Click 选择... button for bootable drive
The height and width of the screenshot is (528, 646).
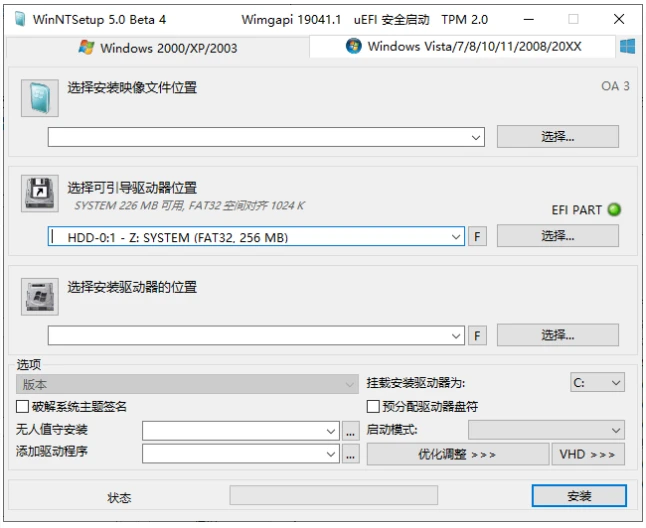[557, 236]
